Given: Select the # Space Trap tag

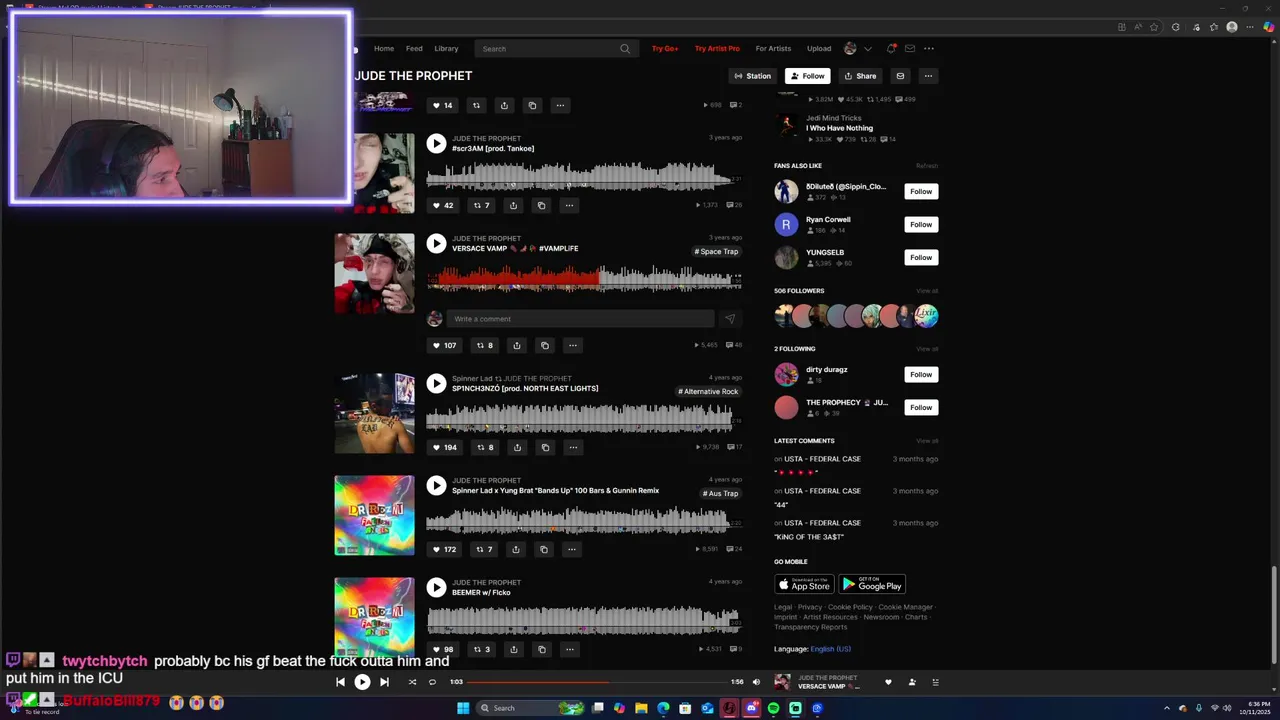Looking at the screenshot, I should click(716, 251).
